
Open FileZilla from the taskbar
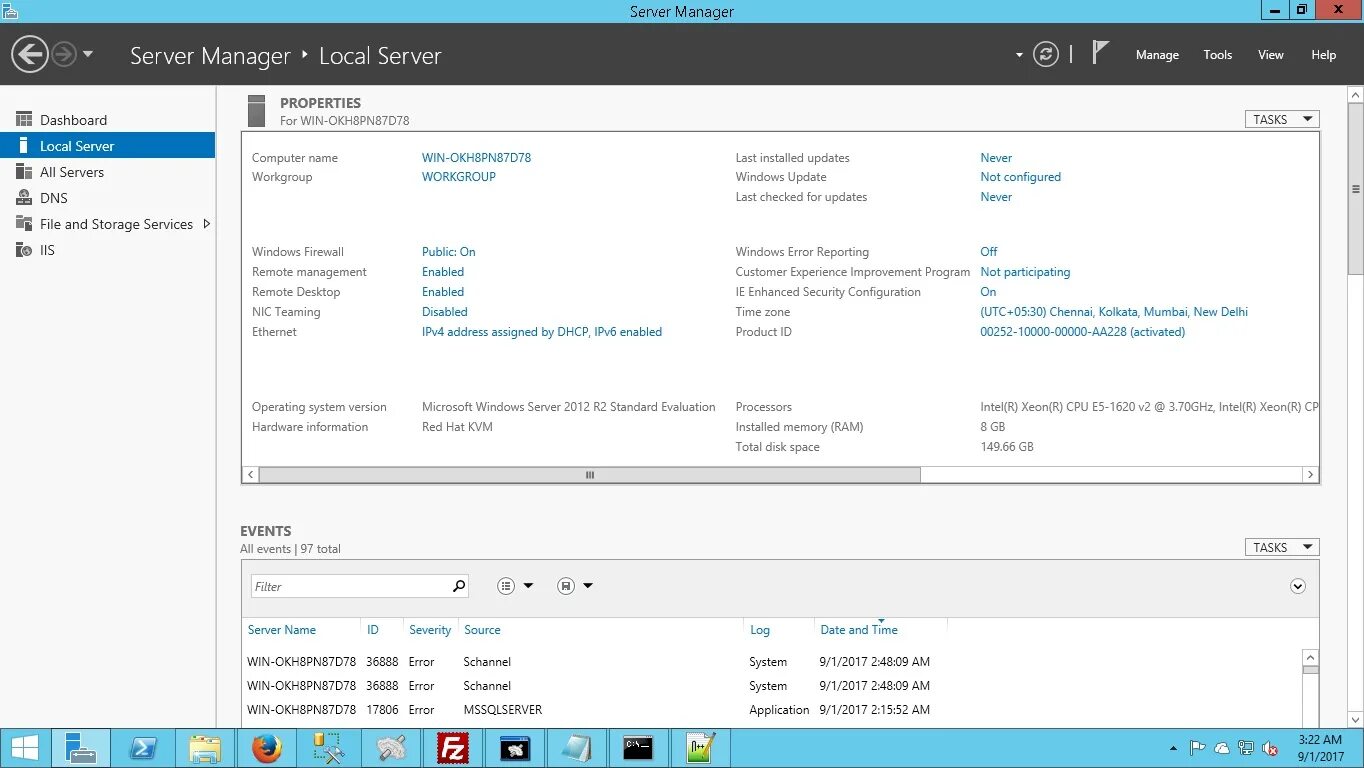click(x=453, y=748)
